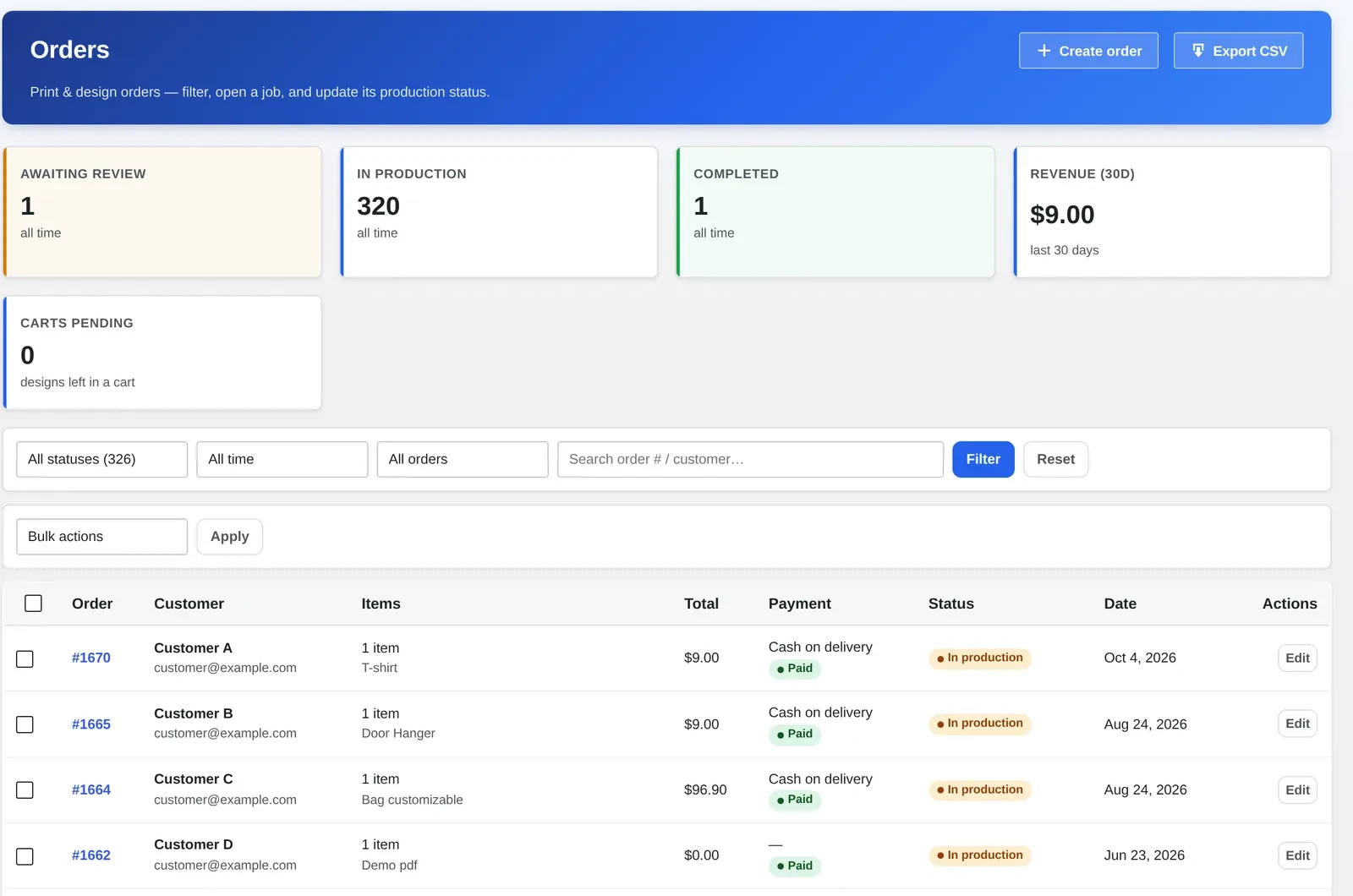Open the Bulk actions dropdown
The width and height of the screenshot is (1353, 896).
pyautogui.click(x=101, y=537)
